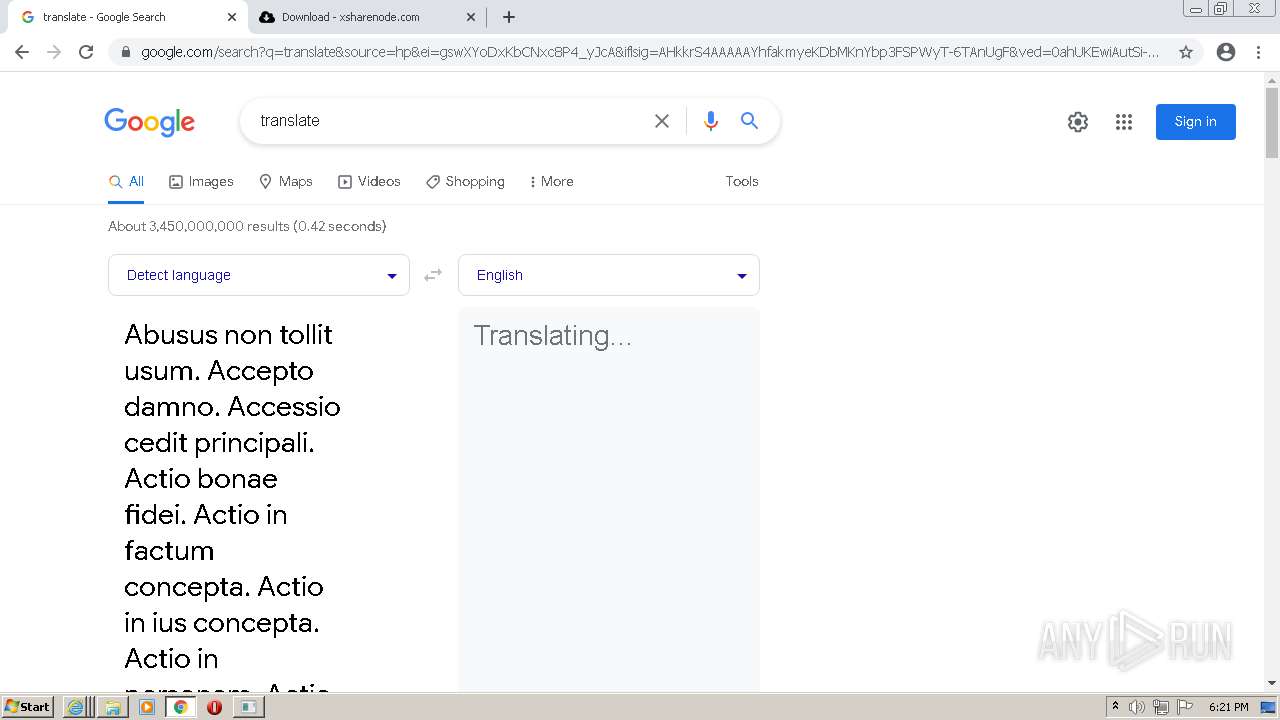Open Chrome three-dot menu
Screen dimensions: 1280x720
tap(1258, 52)
